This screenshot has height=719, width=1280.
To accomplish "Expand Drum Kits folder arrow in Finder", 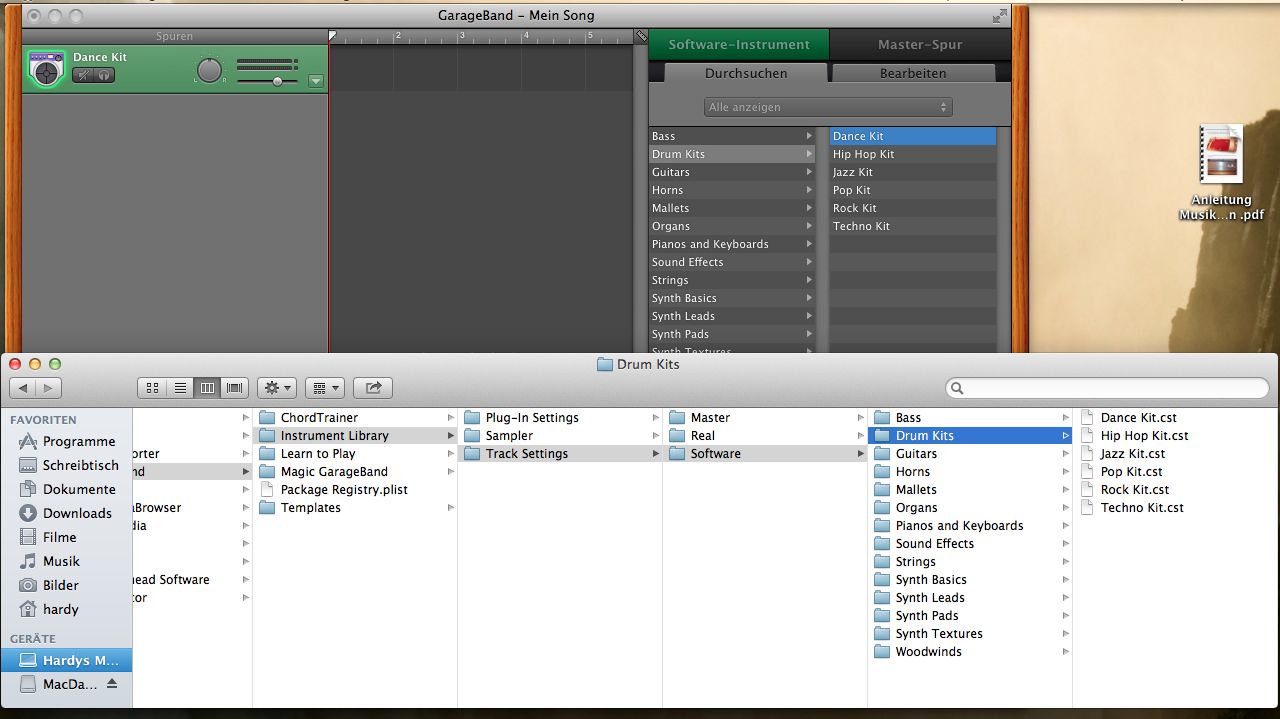I will pyautogui.click(x=1066, y=436).
